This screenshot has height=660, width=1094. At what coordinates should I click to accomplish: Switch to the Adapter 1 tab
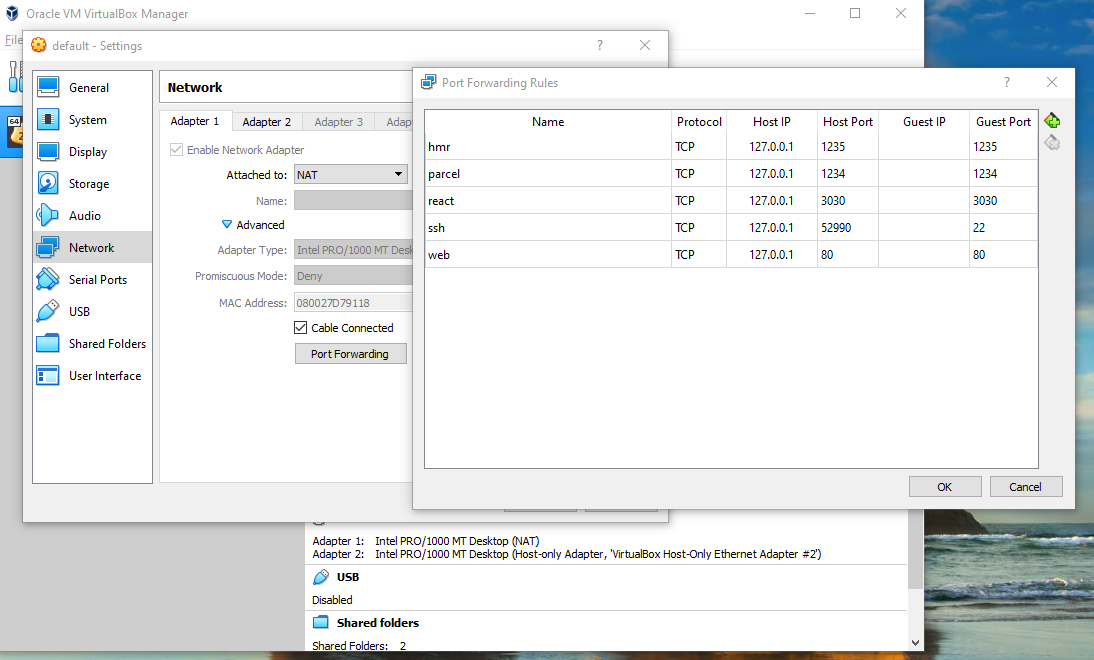pyautogui.click(x=195, y=121)
